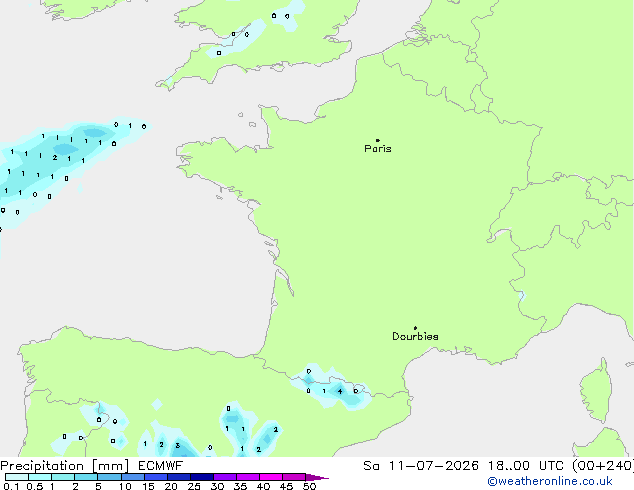The height and width of the screenshot is (490, 634).
Task: Click the legend scale label '30'
Action: (217, 486)
